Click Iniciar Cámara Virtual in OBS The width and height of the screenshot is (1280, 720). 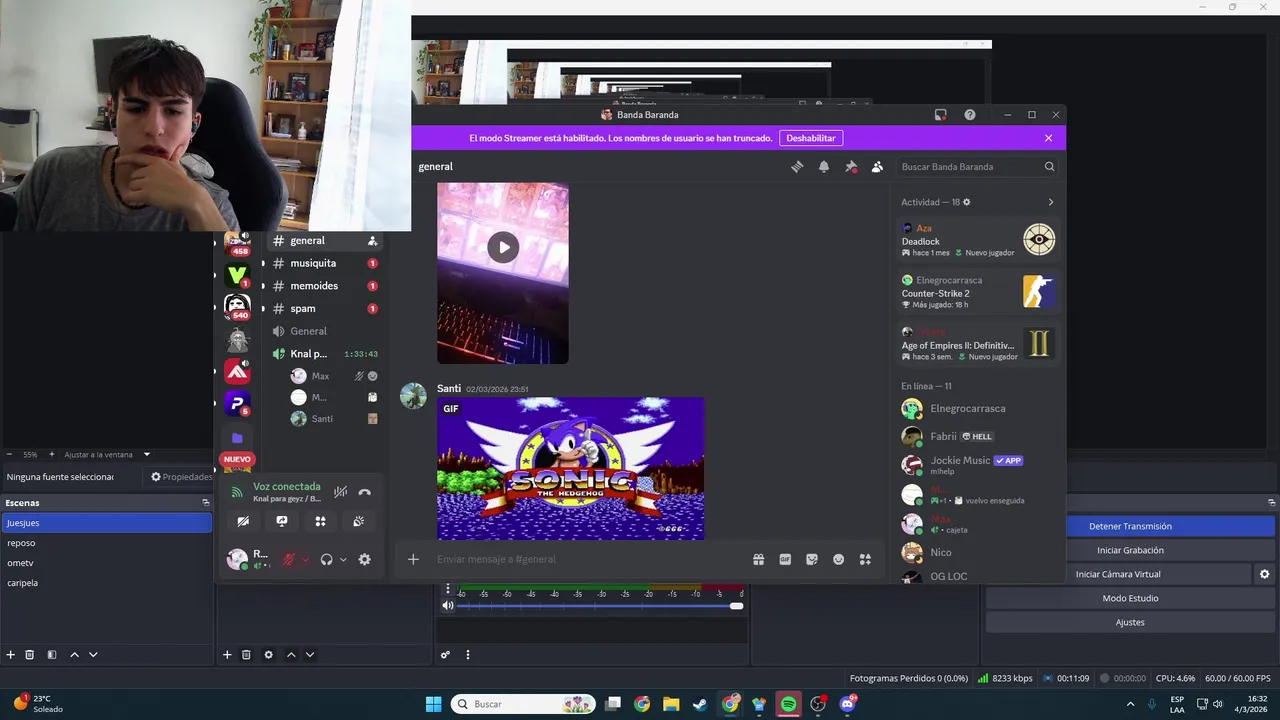point(1117,574)
